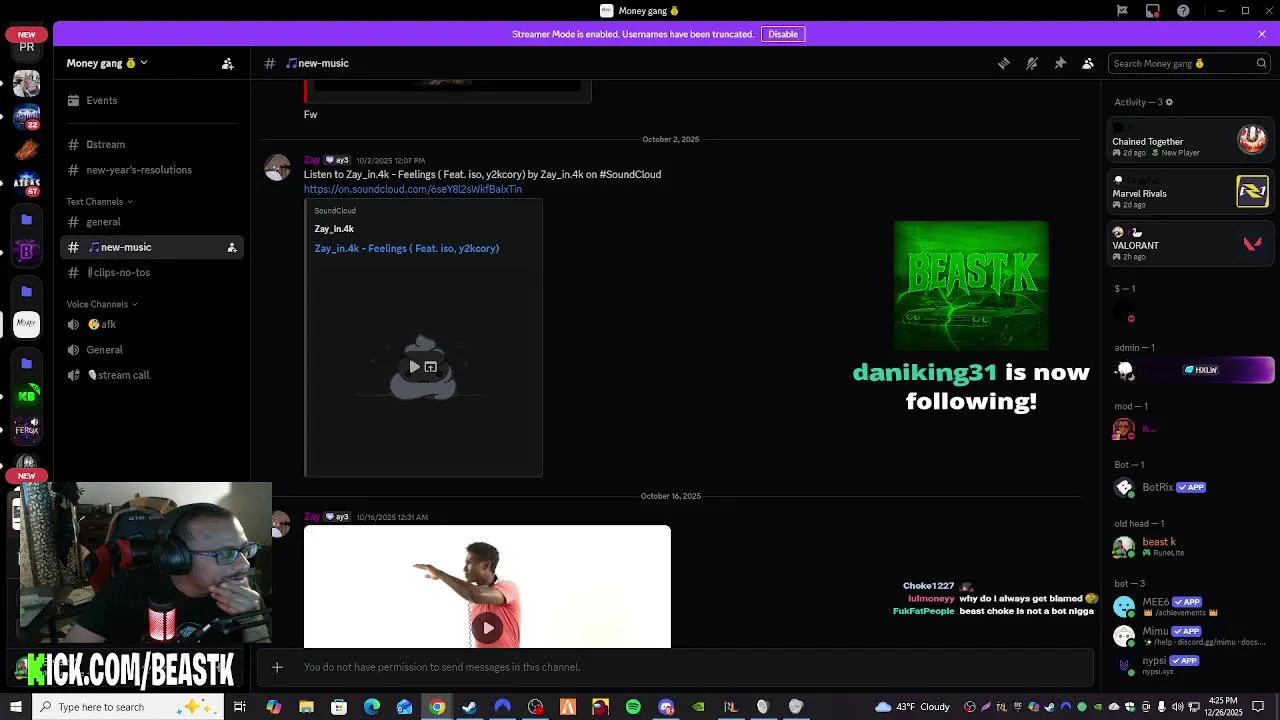Screen dimensions: 1280x720
Task: Click the HXLW admin member entry
Action: click(1191, 370)
